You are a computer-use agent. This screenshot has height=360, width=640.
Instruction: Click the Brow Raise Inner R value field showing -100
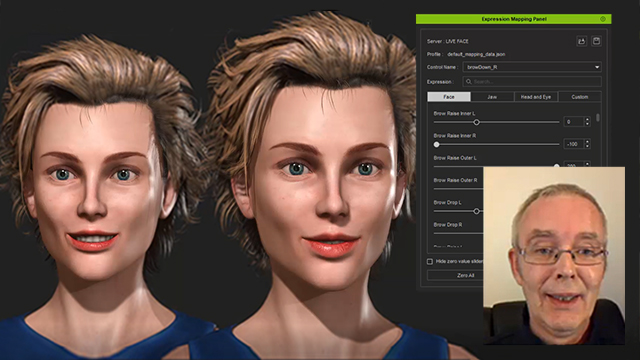tap(574, 144)
